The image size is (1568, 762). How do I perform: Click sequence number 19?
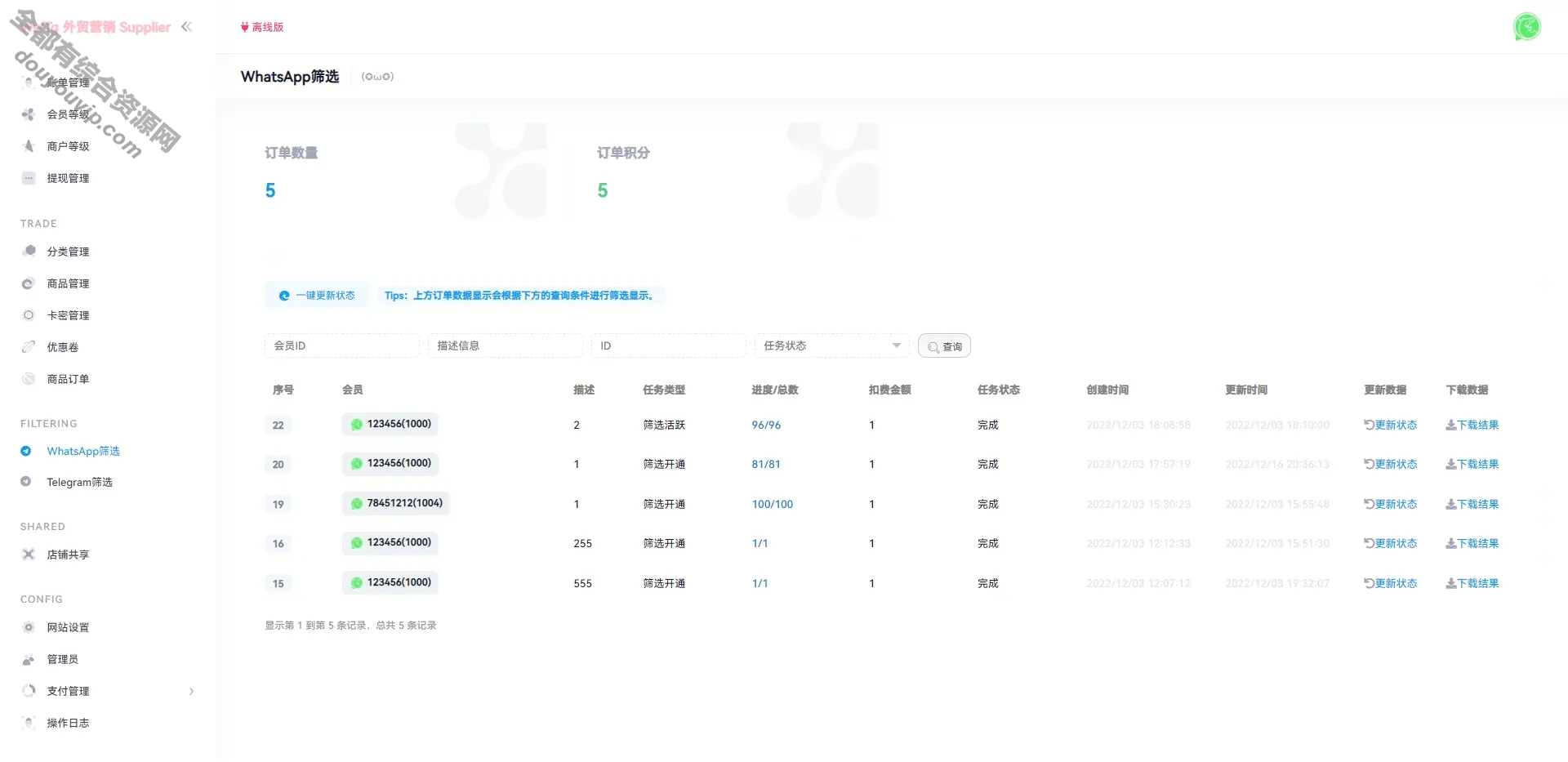pyautogui.click(x=278, y=504)
